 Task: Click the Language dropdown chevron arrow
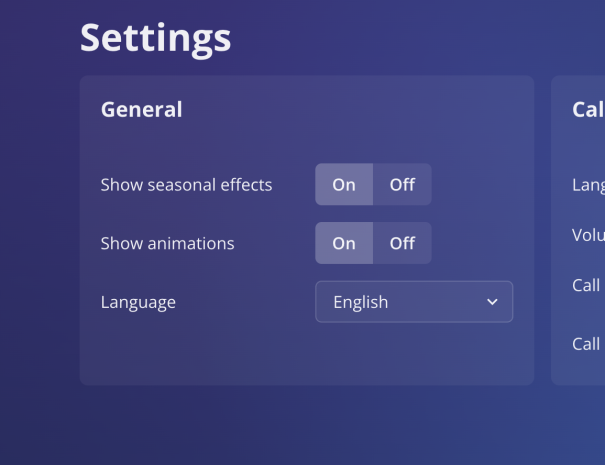tap(492, 302)
